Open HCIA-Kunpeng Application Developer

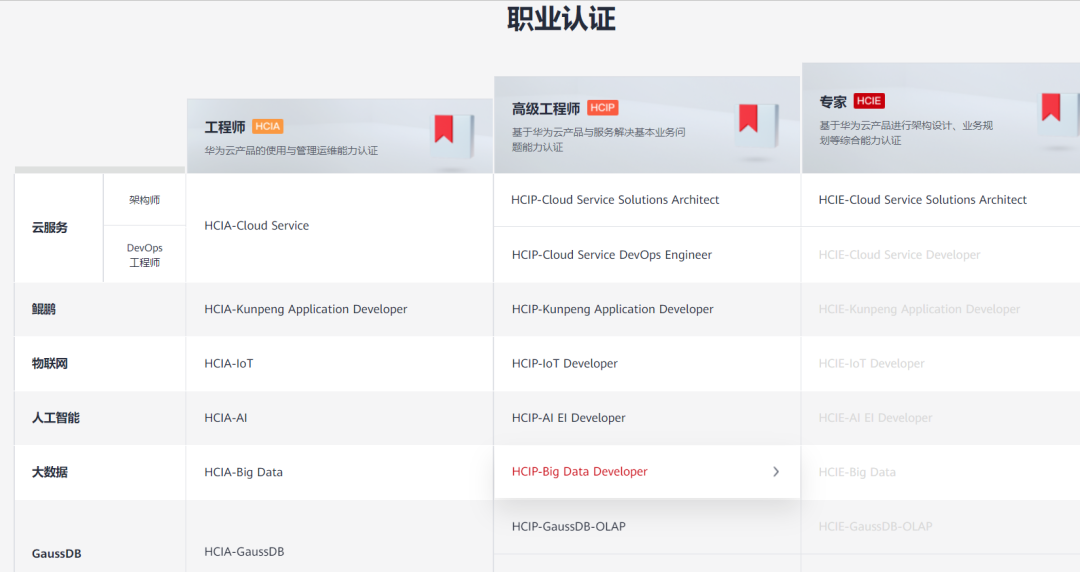coord(306,309)
